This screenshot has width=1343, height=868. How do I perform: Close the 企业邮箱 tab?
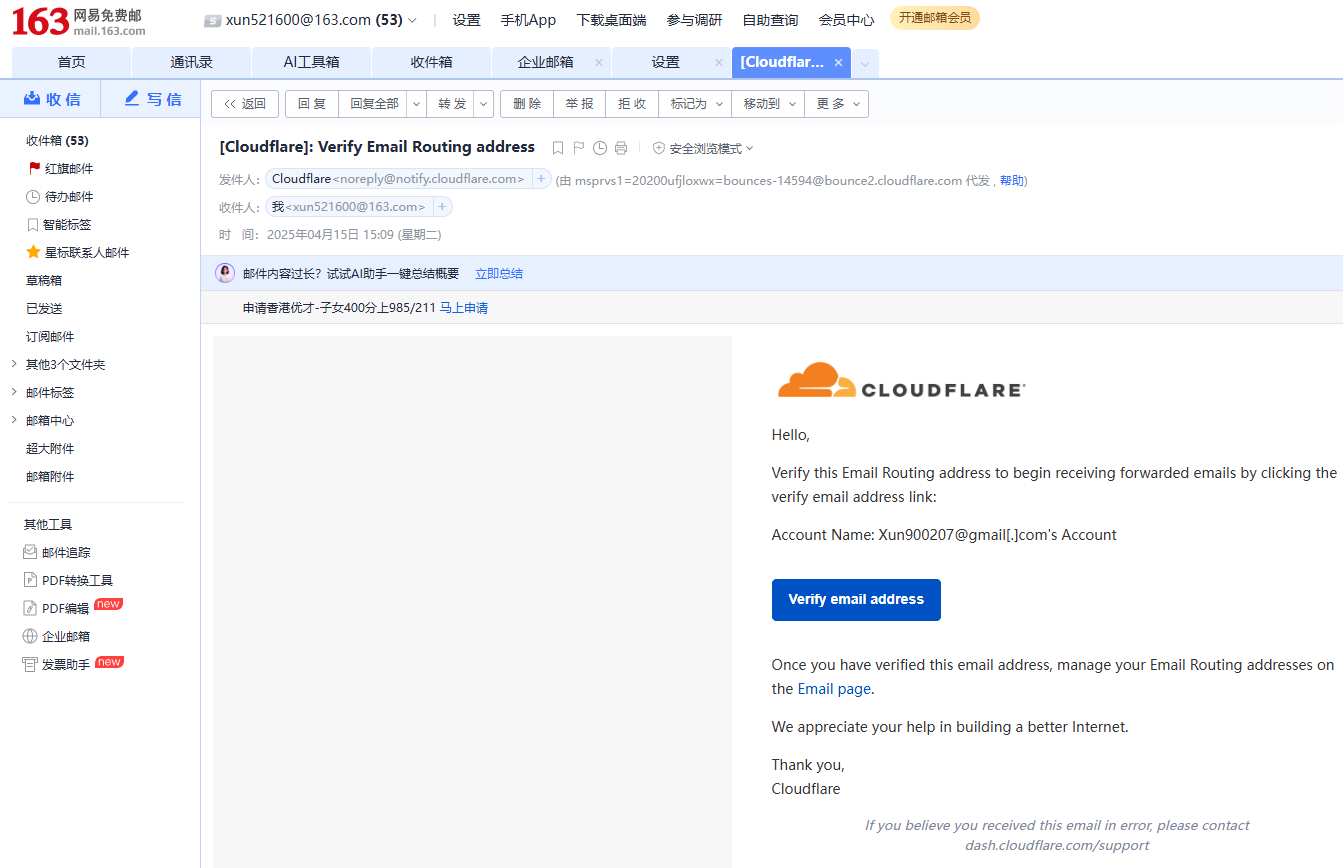point(598,62)
